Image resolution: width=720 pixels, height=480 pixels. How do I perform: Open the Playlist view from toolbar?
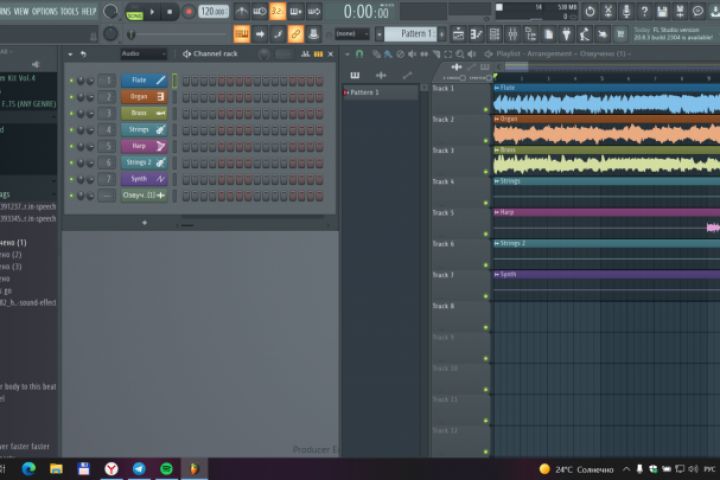458,34
